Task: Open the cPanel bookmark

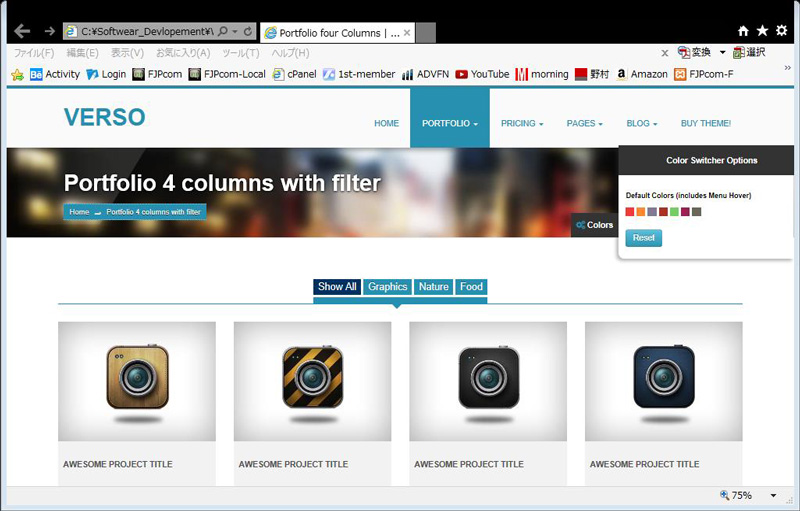Action: [x=294, y=74]
